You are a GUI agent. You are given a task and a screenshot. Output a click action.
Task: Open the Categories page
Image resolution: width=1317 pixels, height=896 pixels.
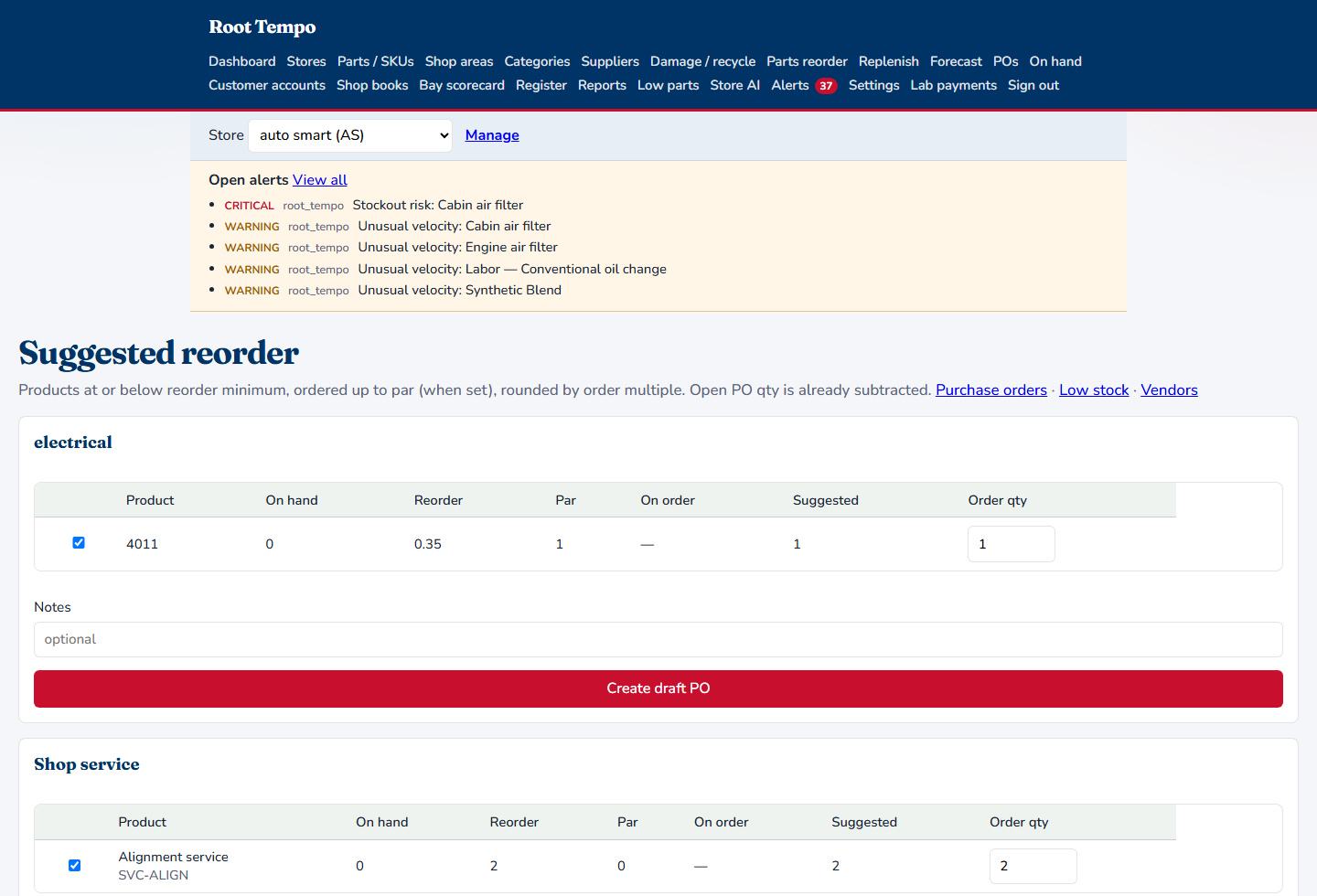pos(537,61)
